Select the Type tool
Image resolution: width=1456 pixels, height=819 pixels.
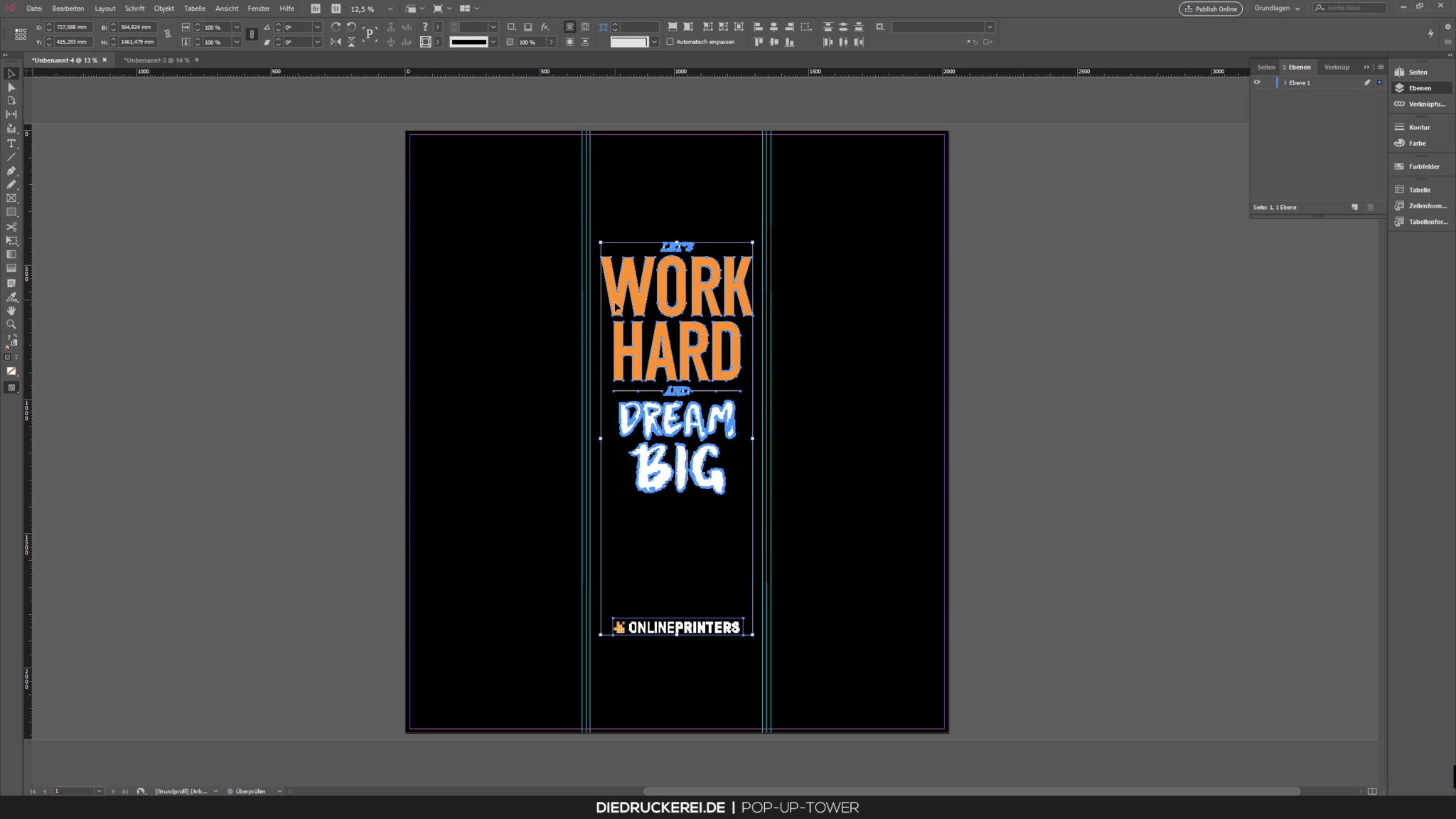[11, 143]
